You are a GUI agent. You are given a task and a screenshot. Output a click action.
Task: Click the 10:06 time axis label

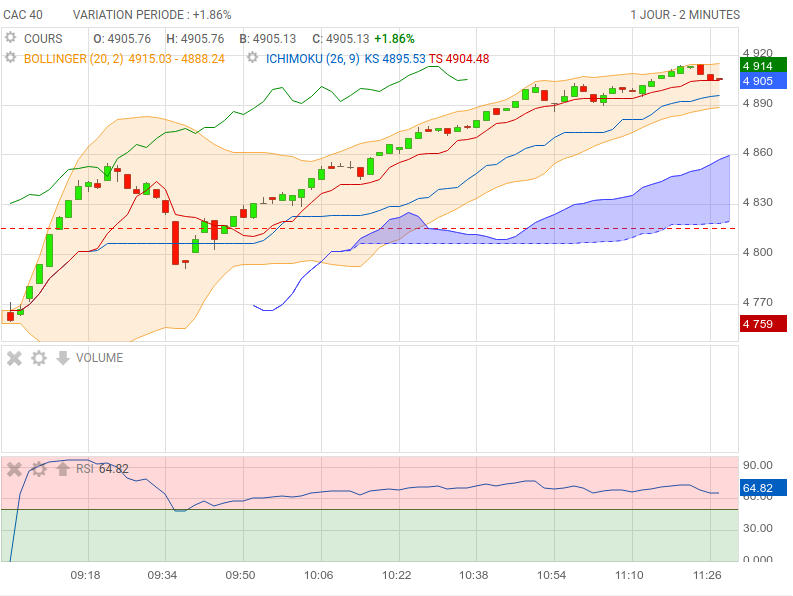coord(319,575)
